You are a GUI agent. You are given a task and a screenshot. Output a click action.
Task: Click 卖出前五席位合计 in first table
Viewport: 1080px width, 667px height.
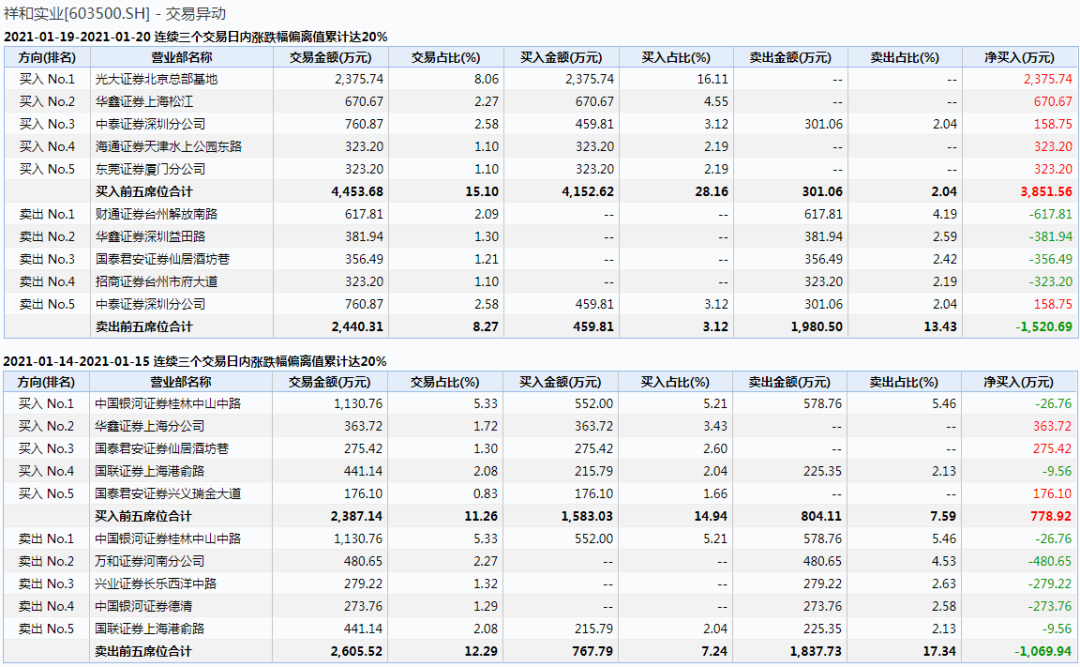[144, 327]
